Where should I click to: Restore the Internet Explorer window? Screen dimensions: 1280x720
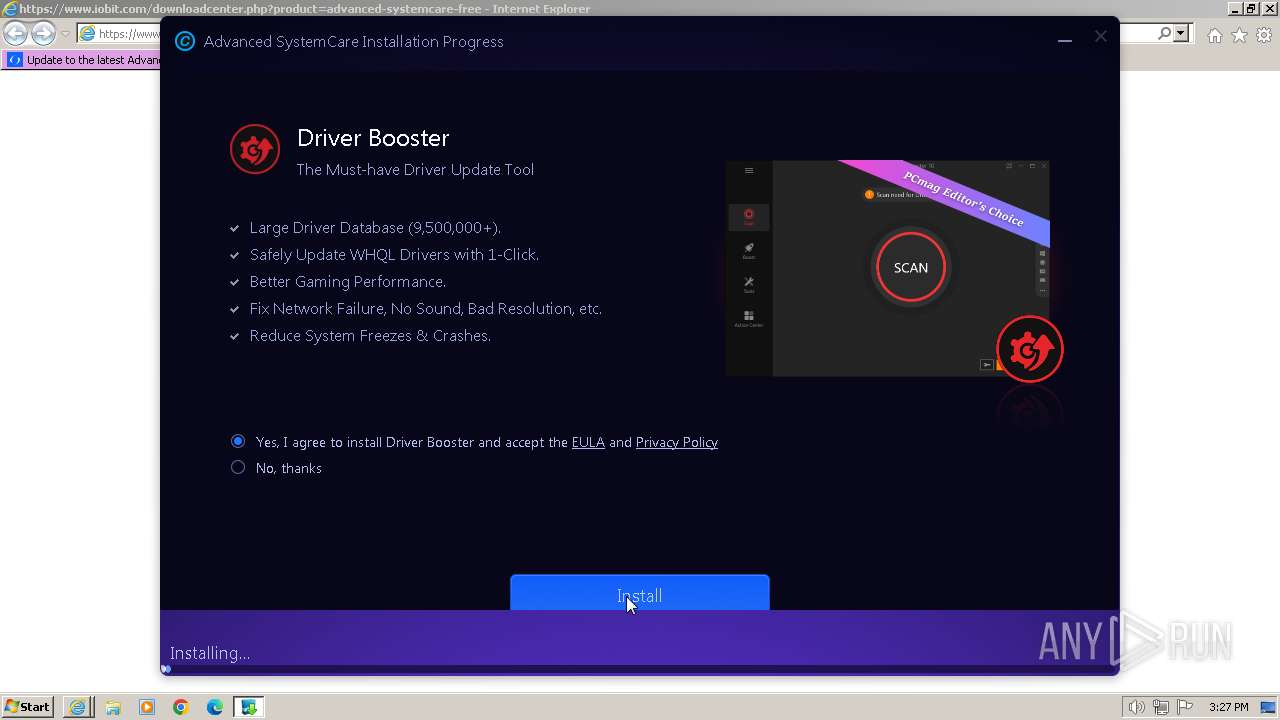tap(1250, 8)
